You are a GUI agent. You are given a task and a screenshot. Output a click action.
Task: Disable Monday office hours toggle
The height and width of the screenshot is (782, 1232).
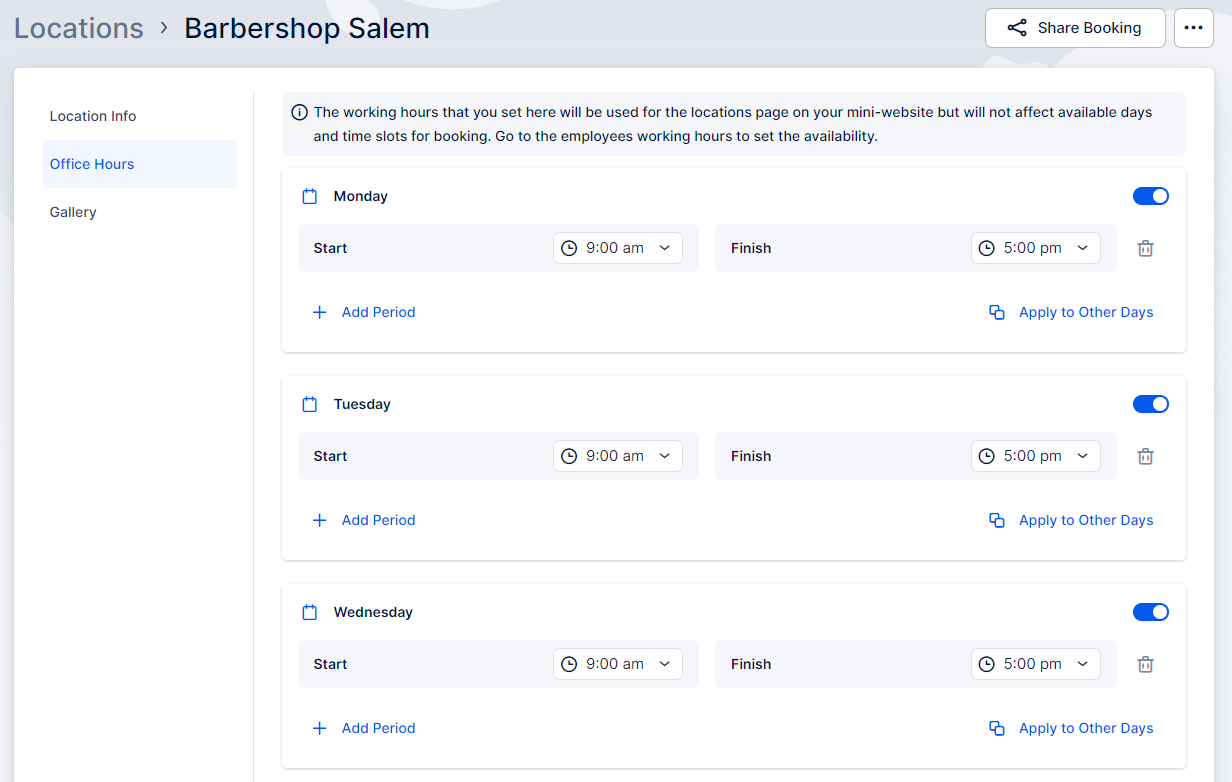1150,196
